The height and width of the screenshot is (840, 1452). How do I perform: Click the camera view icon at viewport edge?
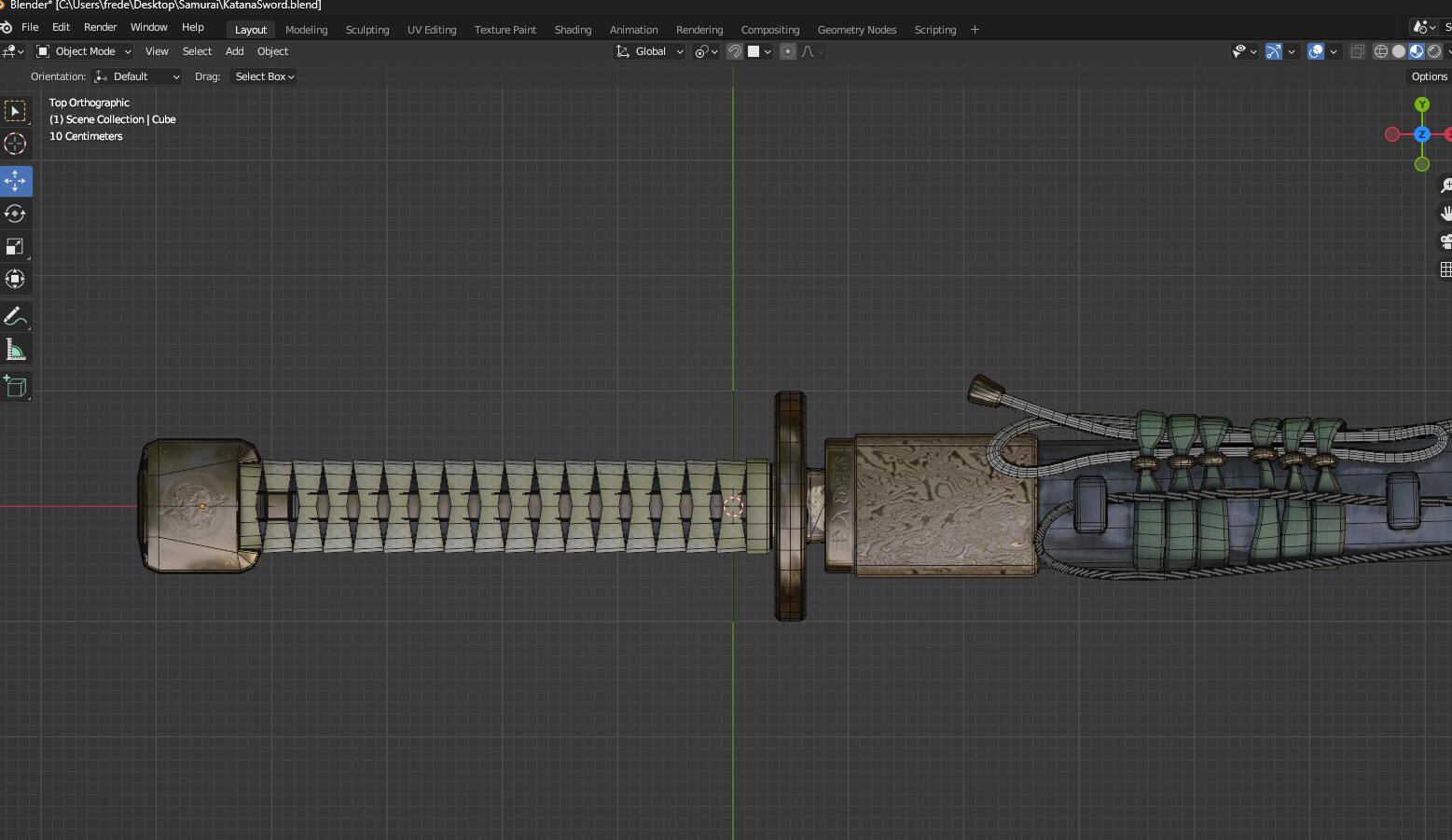(x=1445, y=241)
